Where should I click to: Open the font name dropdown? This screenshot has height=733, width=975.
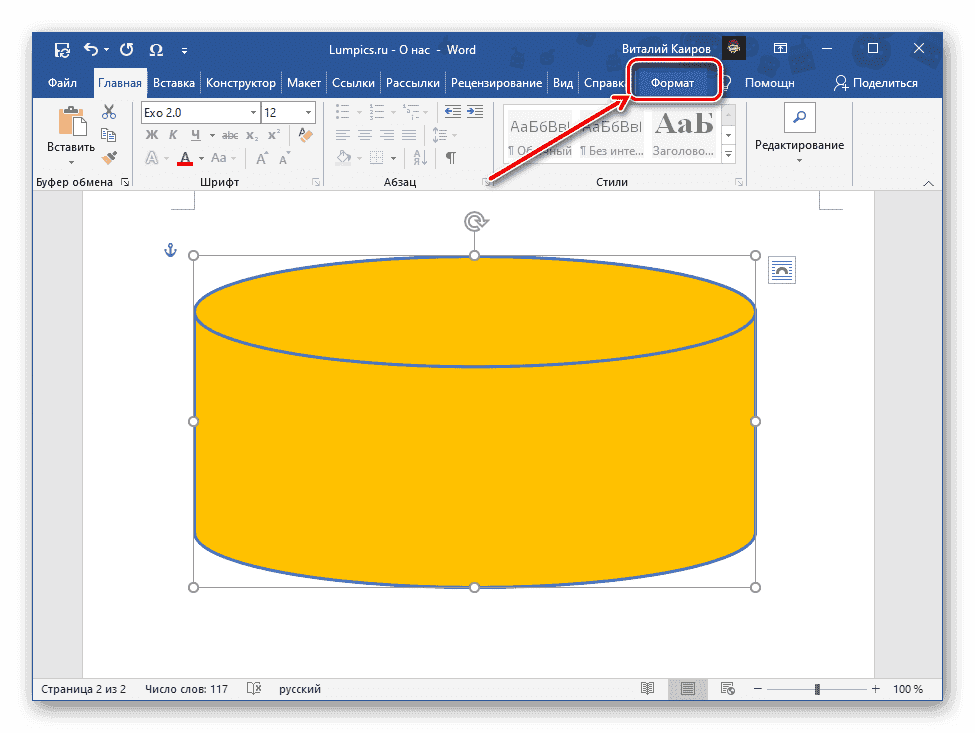[x=253, y=111]
